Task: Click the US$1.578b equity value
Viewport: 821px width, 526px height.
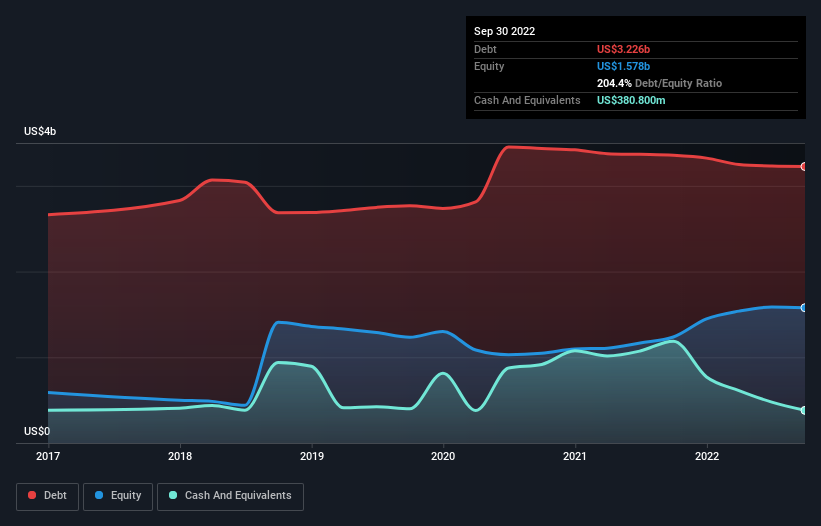Action: pos(623,66)
